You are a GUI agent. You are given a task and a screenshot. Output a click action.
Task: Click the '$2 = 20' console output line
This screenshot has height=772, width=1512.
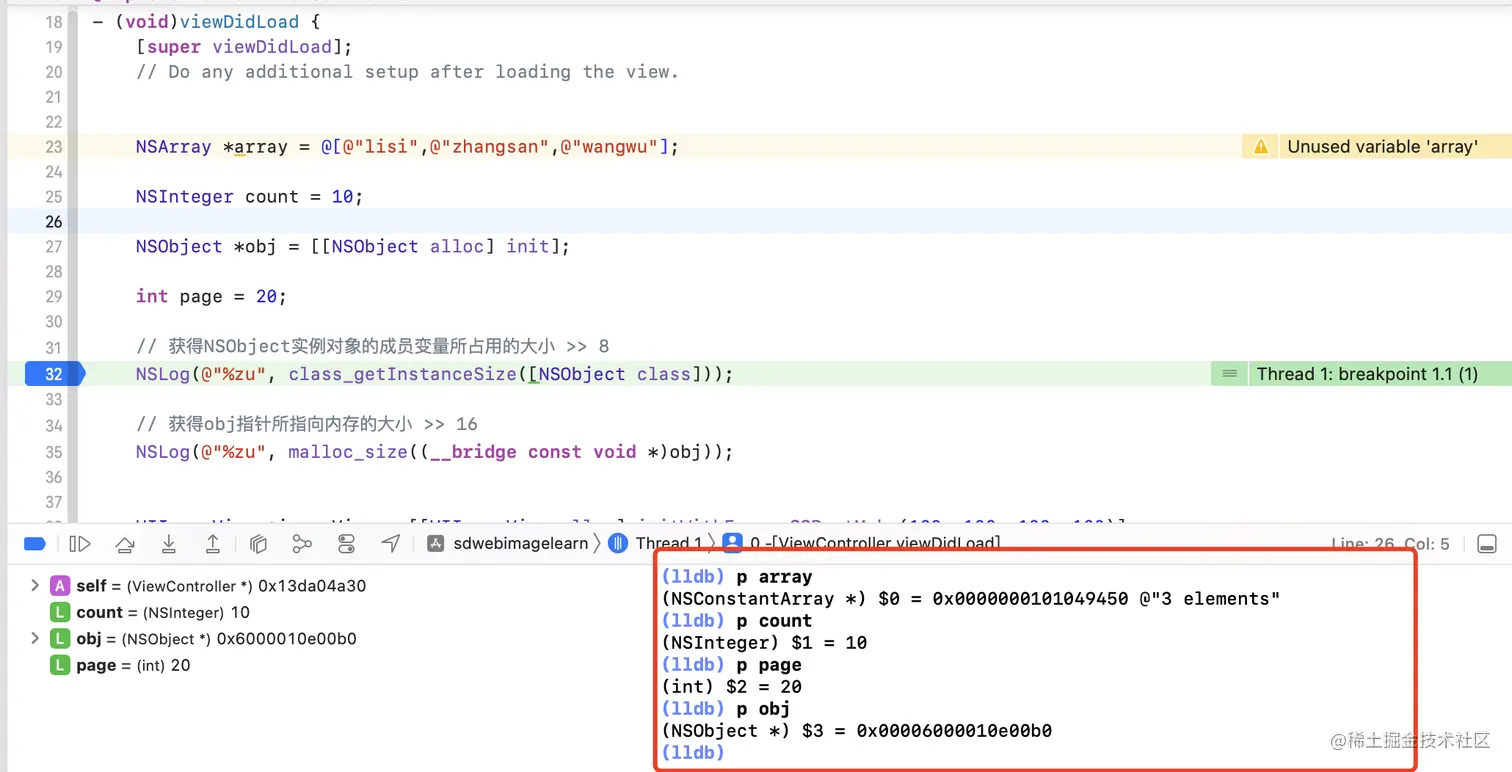pyautogui.click(x=732, y=687)
